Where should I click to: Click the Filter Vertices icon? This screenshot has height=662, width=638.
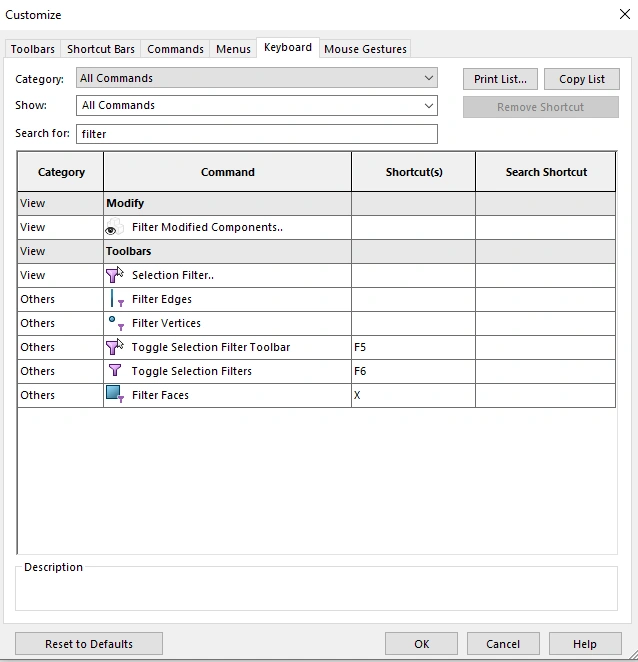pos(116,323)
